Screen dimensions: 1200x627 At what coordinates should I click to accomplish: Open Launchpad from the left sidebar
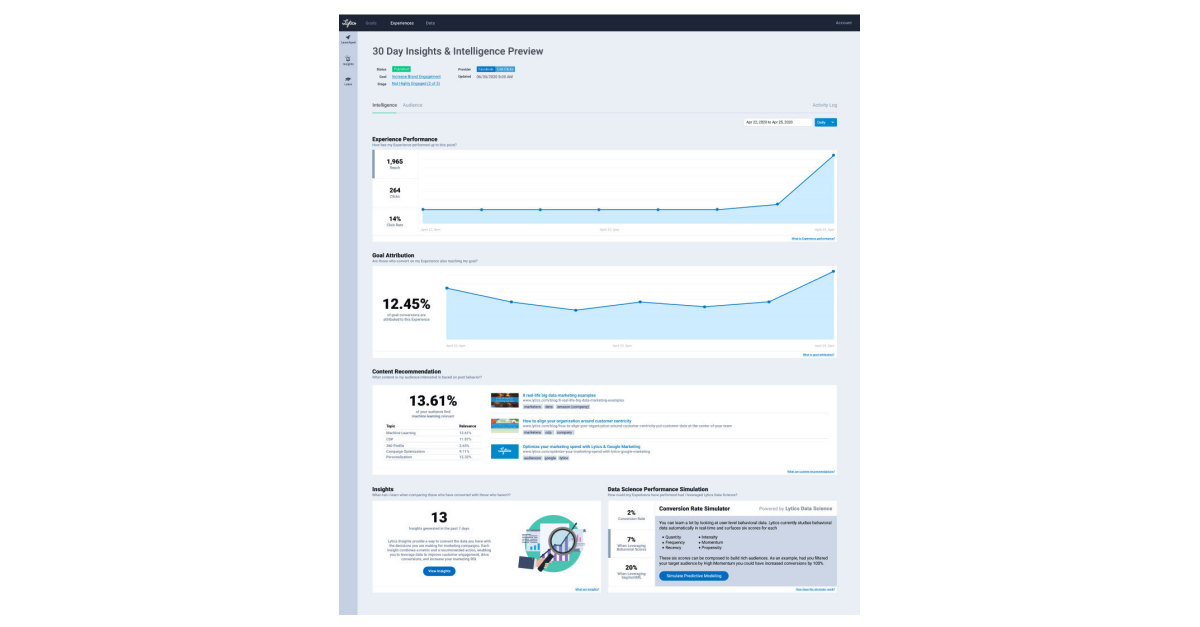[x=348, y=39]
